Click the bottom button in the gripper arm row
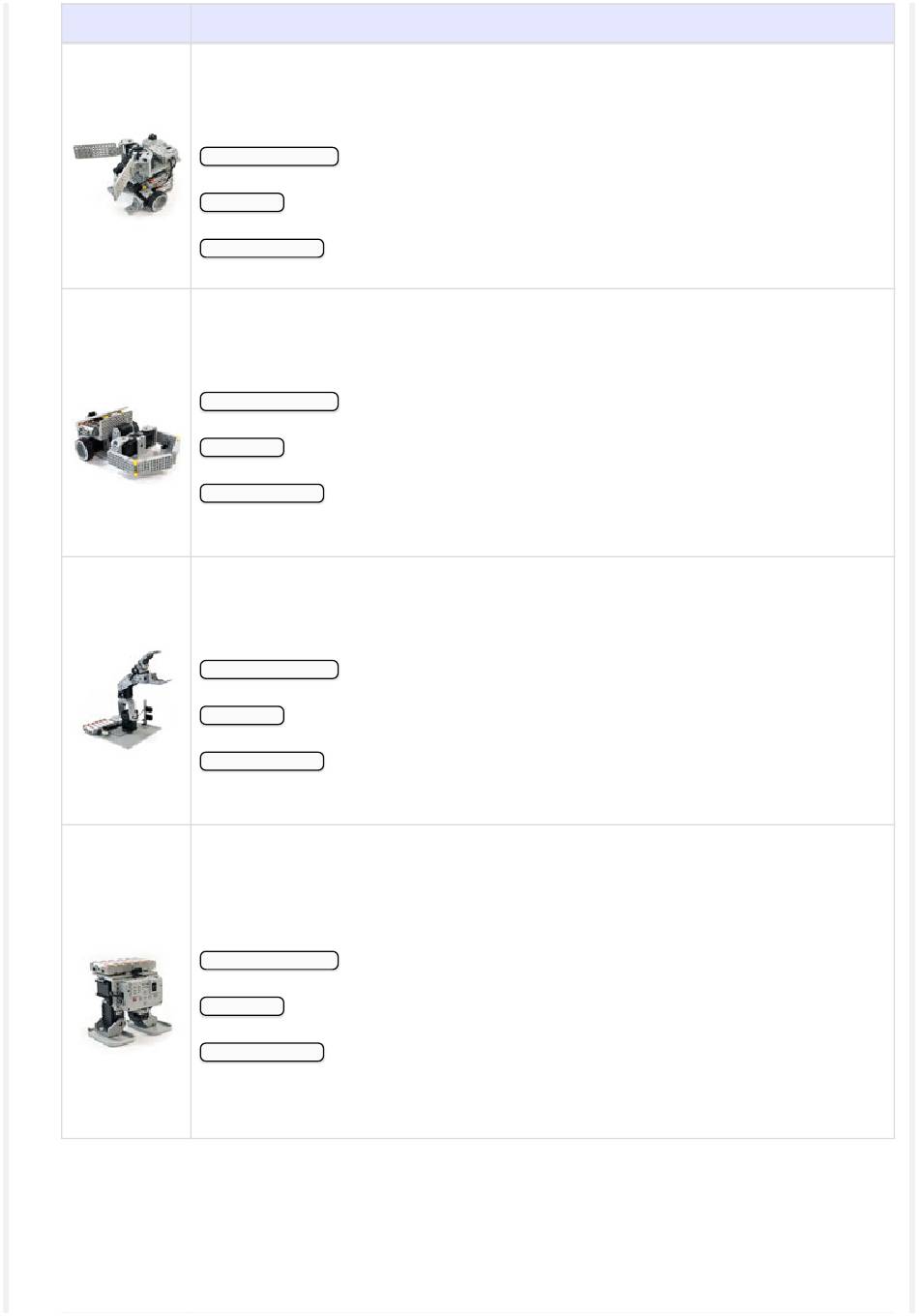This screenshot has height=1316, width=919. [x=261, y=762]
